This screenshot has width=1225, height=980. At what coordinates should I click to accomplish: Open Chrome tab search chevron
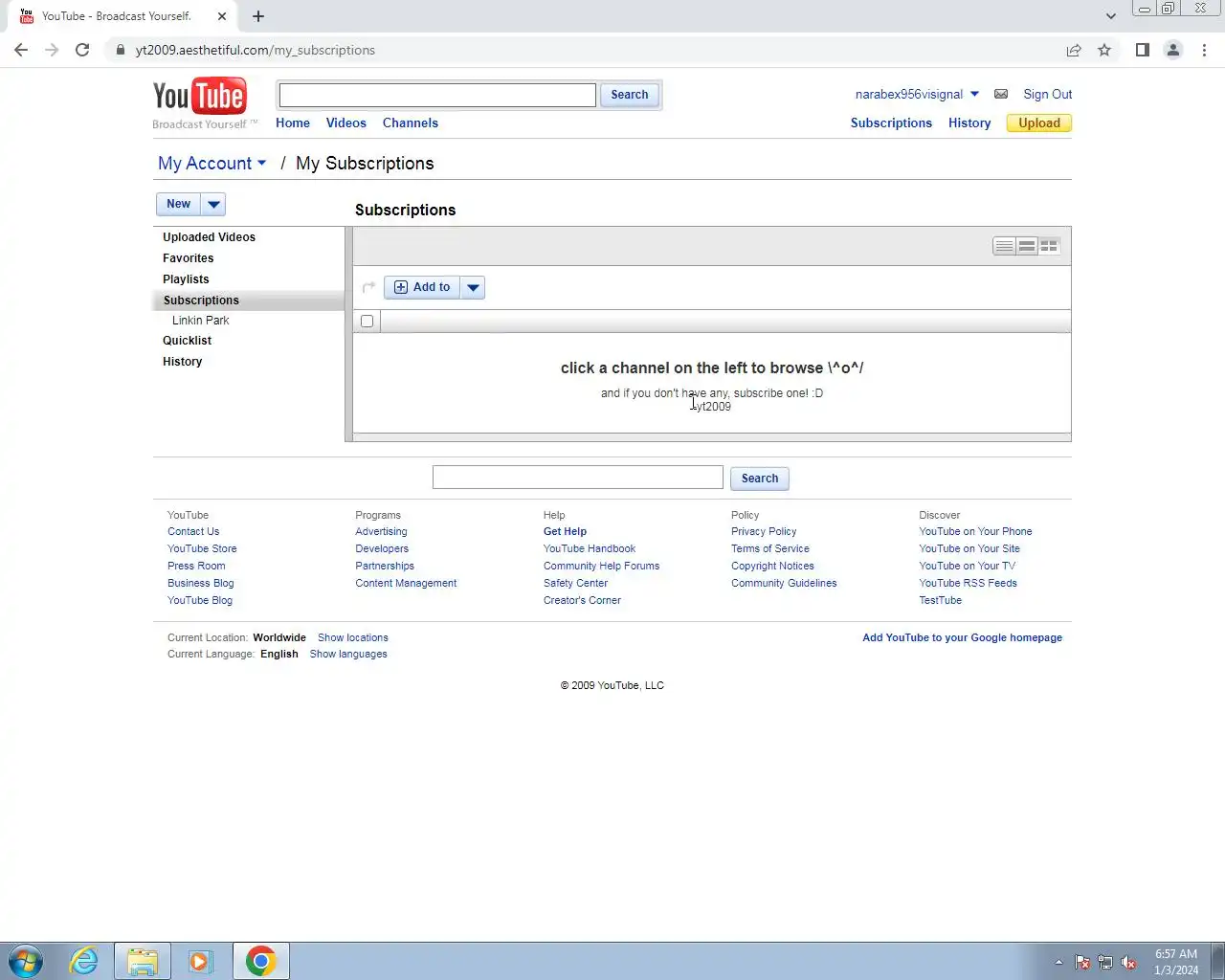pyautogui.click(x=1110, y=16)
